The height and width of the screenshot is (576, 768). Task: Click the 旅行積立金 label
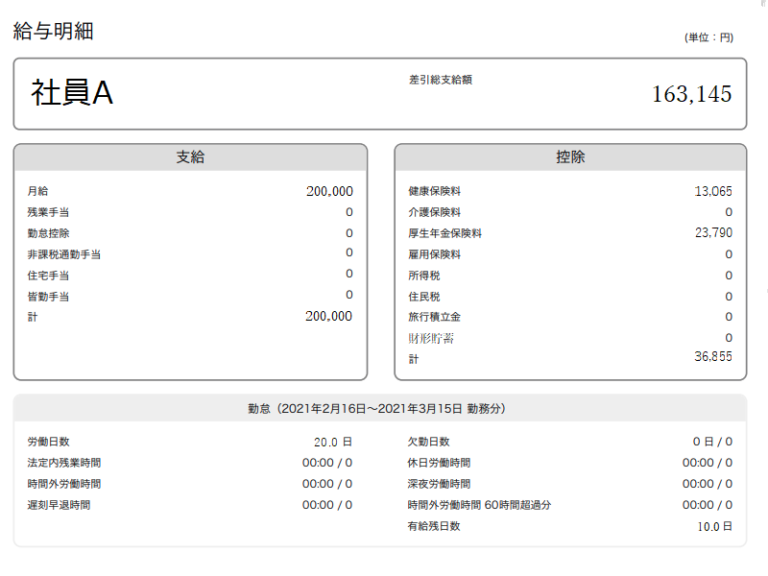tap(434, 317)
